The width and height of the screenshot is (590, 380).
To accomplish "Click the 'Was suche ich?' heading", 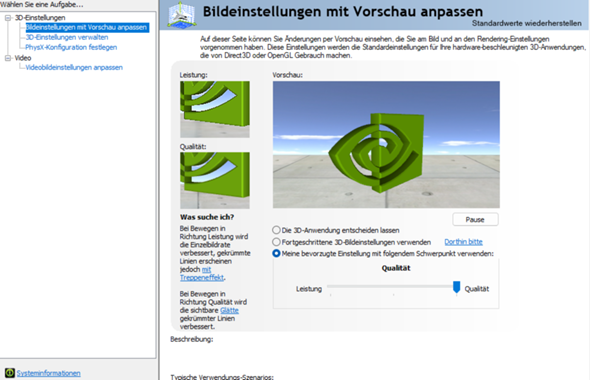I will click(207, 217).
